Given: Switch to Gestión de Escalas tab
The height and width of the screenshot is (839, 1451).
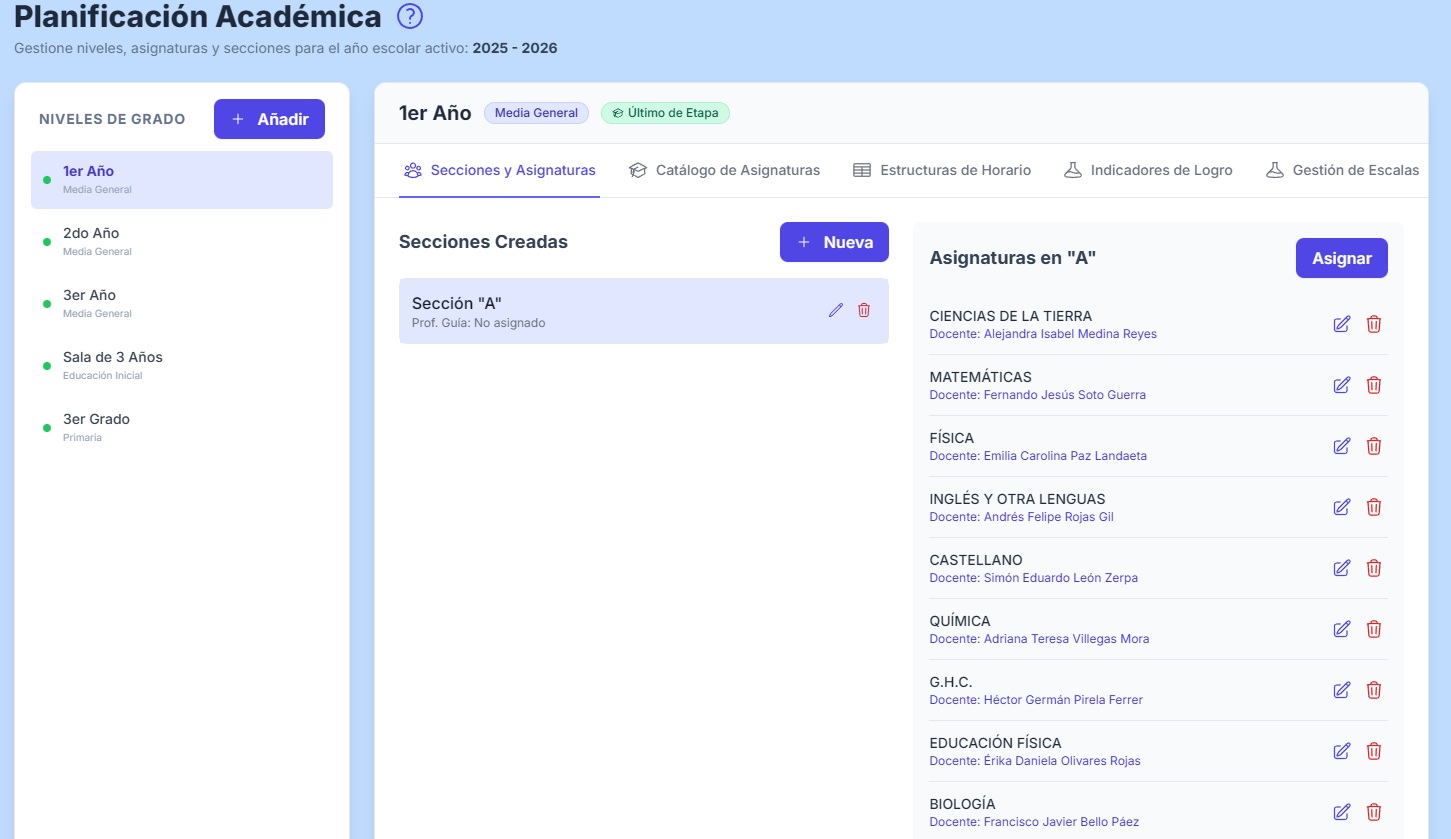Looking at the screenshot, I should pos(1341,170).
